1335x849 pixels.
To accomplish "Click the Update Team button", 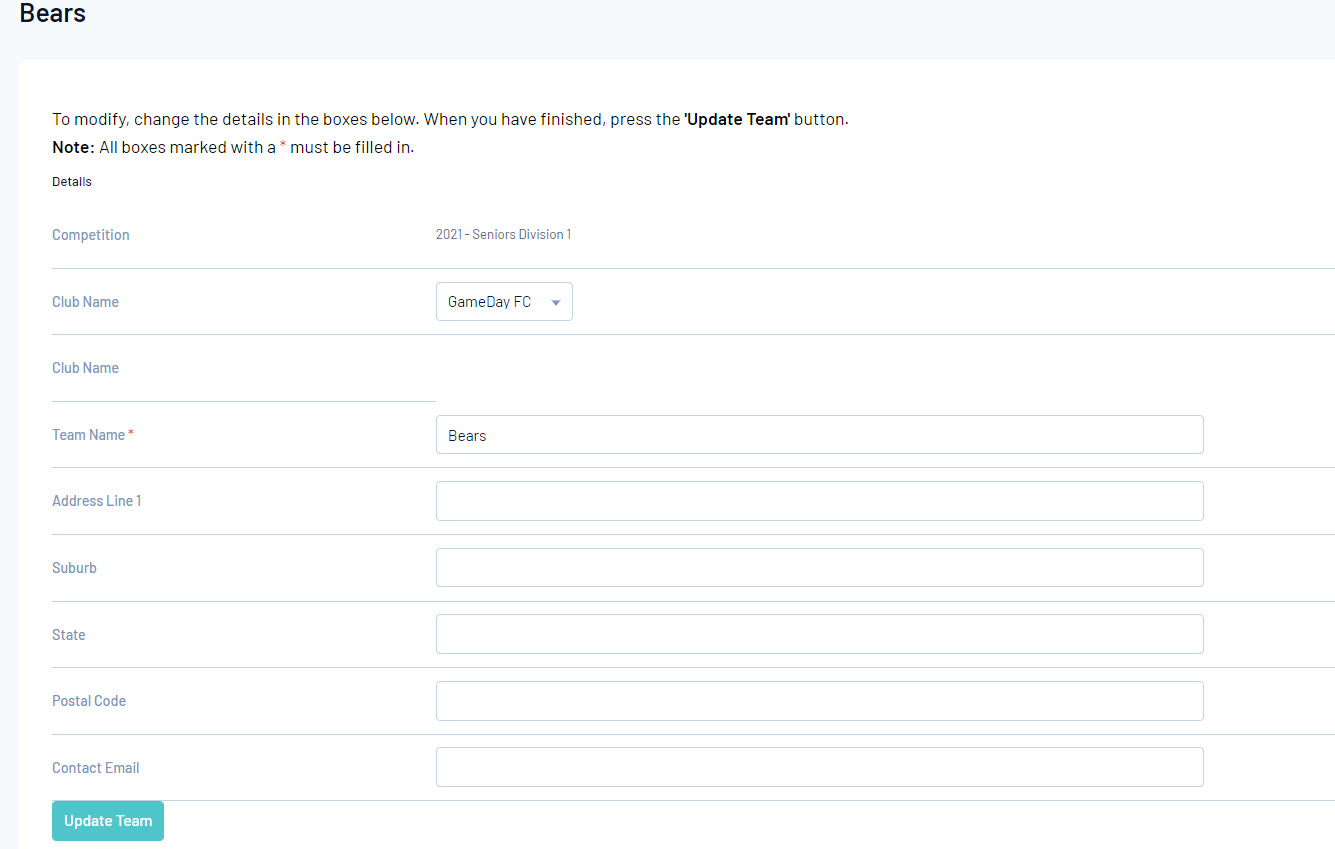I will [108, 821].
